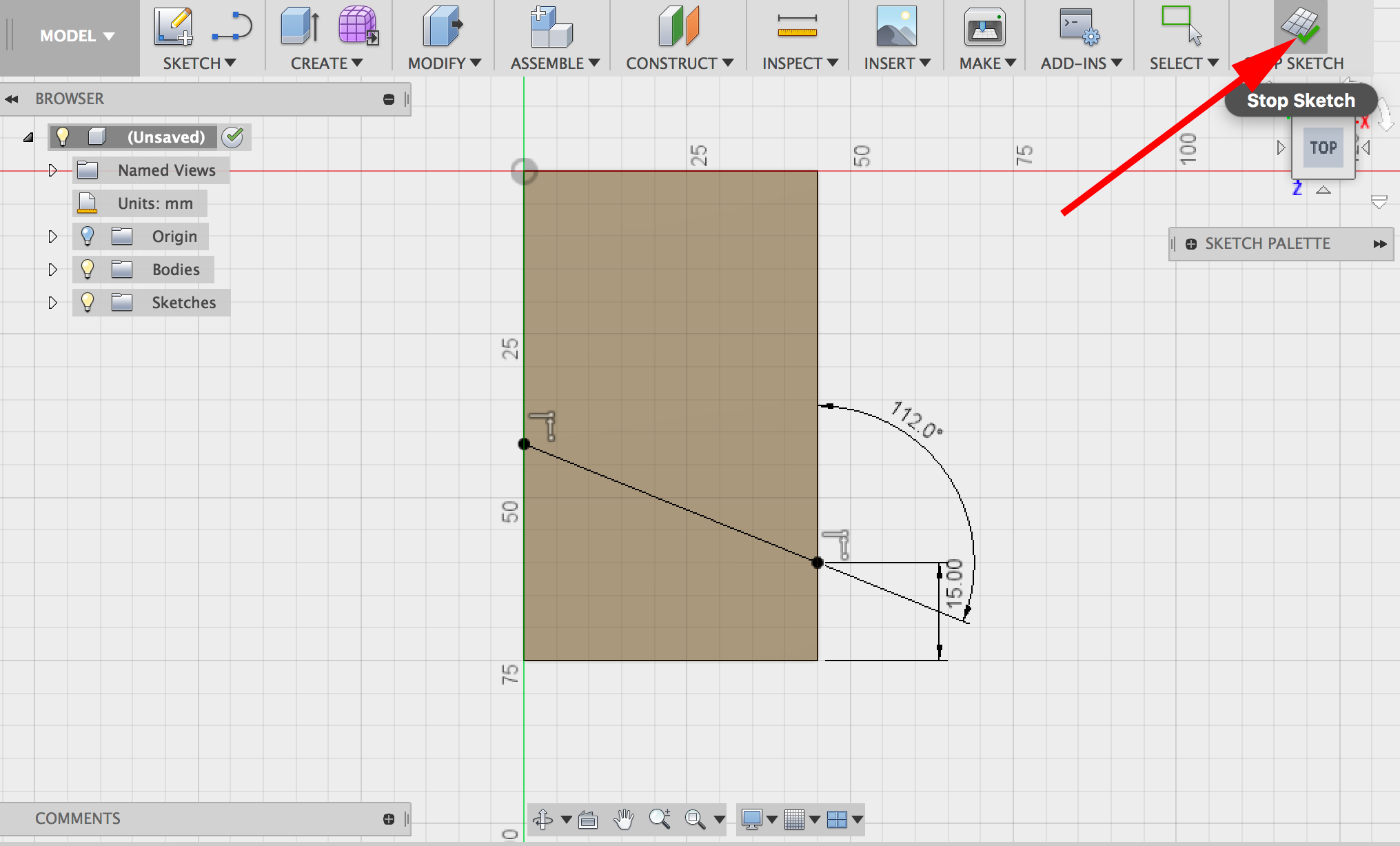Click the Offset Plane construct icon
Viewport: 1400px width, 846px height.
(678, 26)
